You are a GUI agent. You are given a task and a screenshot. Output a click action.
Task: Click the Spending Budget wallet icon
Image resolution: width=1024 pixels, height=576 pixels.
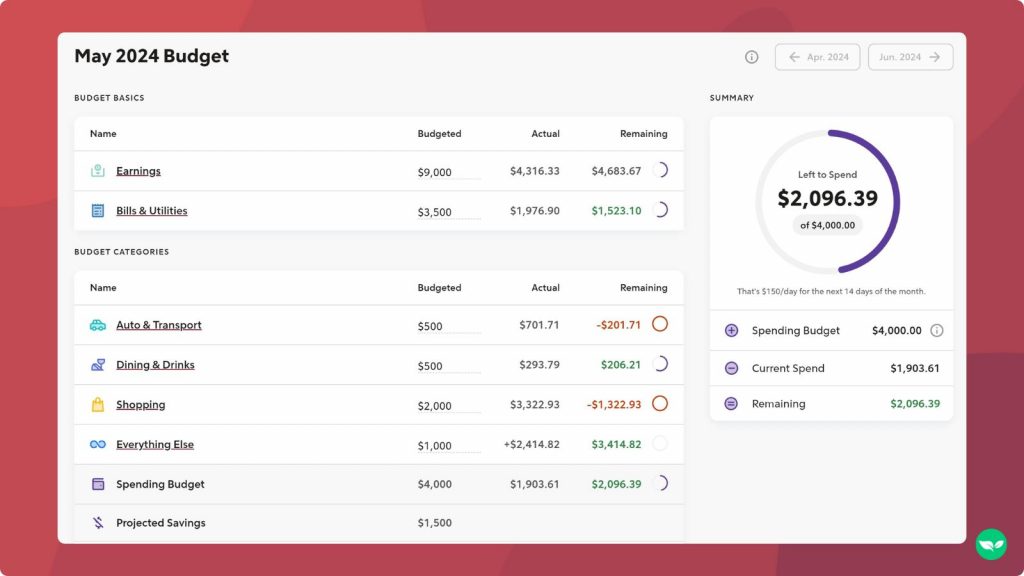point(96,483)
